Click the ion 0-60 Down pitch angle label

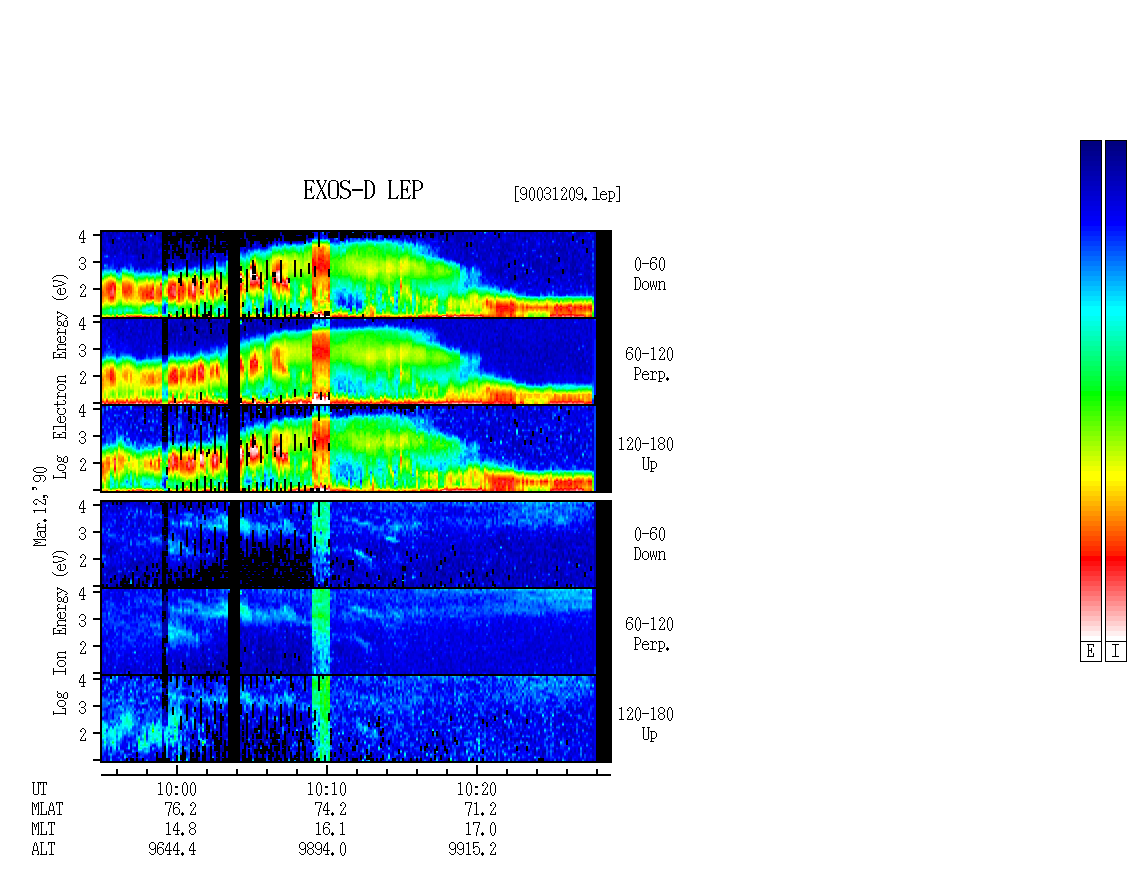tap(649, 544)
